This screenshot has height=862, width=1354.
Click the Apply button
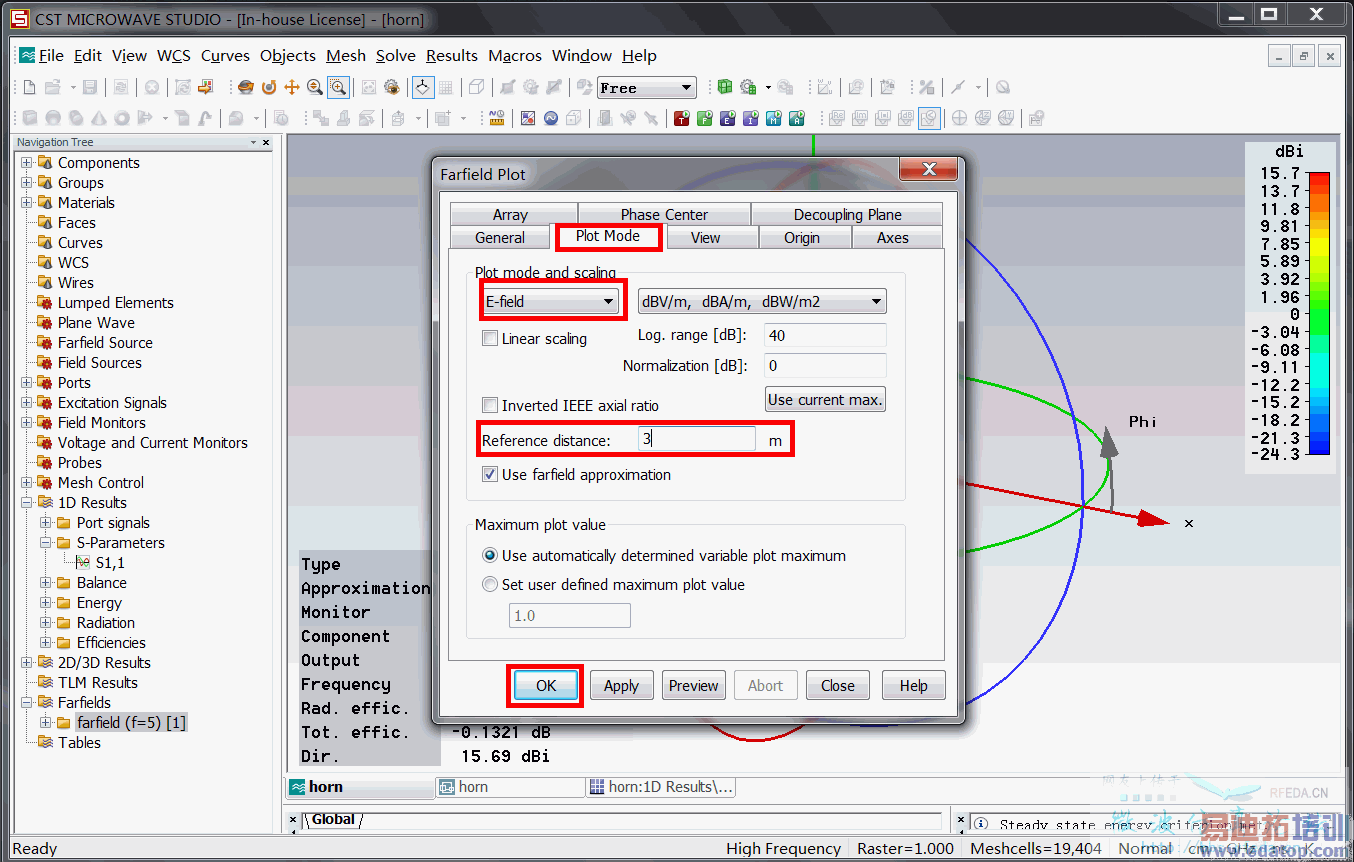(621, 686)
